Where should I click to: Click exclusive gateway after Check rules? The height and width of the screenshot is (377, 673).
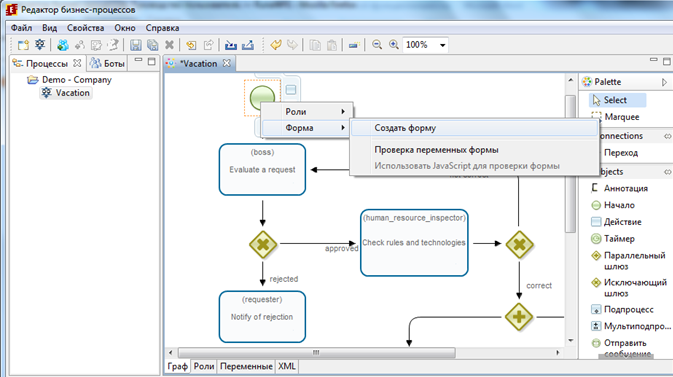point(519,244)
